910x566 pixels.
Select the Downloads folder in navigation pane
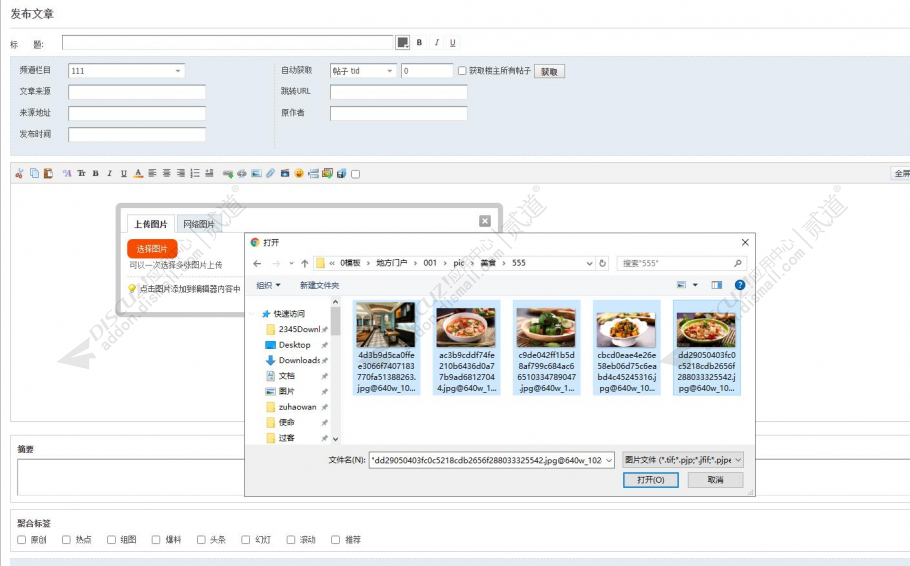(297, 360)
